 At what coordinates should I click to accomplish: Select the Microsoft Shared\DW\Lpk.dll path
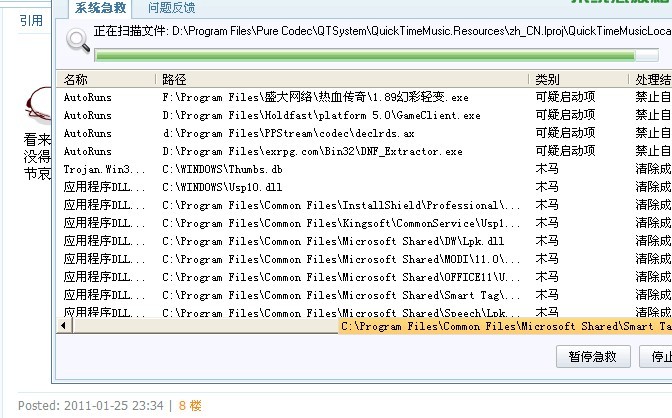333,241
